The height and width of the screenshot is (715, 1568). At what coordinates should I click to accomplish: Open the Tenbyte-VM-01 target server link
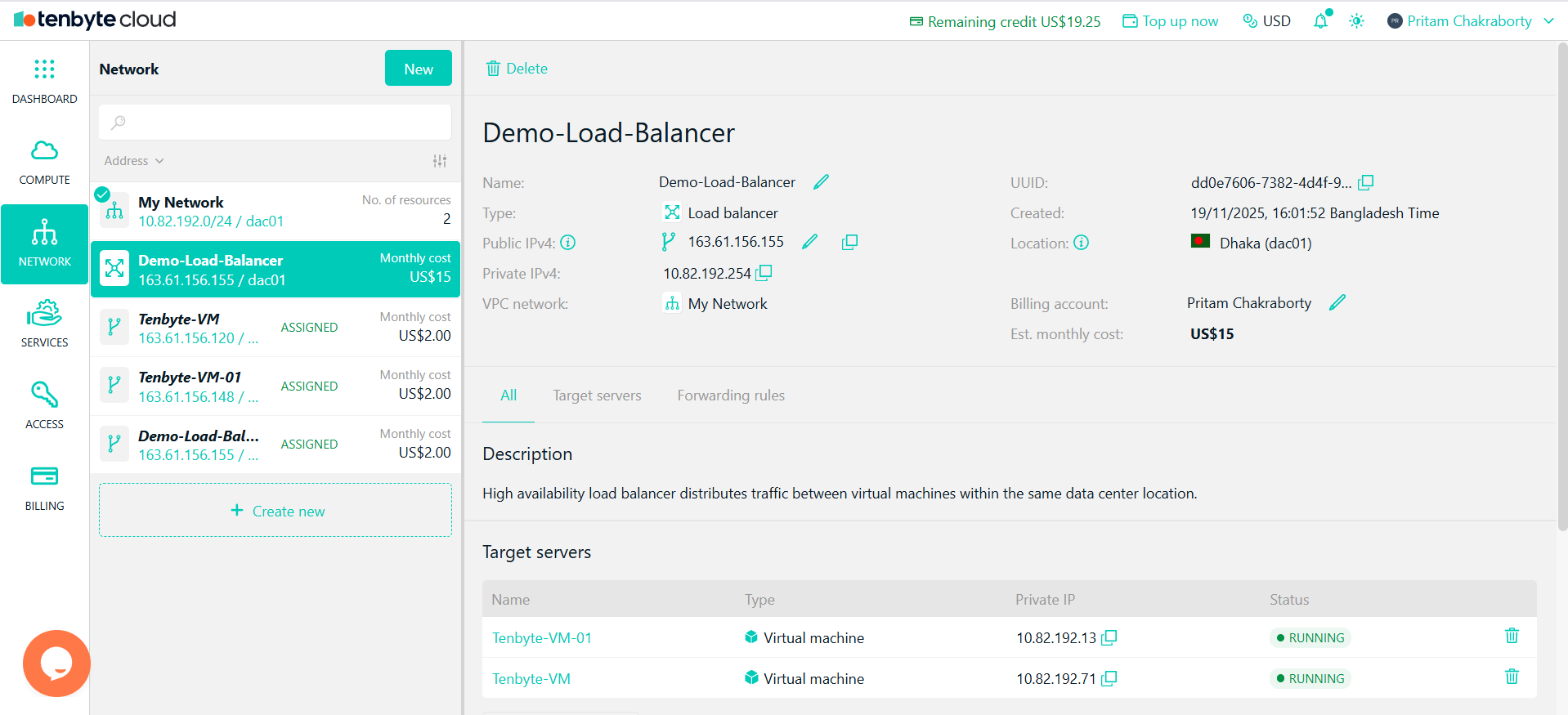[x=542, y=637]
